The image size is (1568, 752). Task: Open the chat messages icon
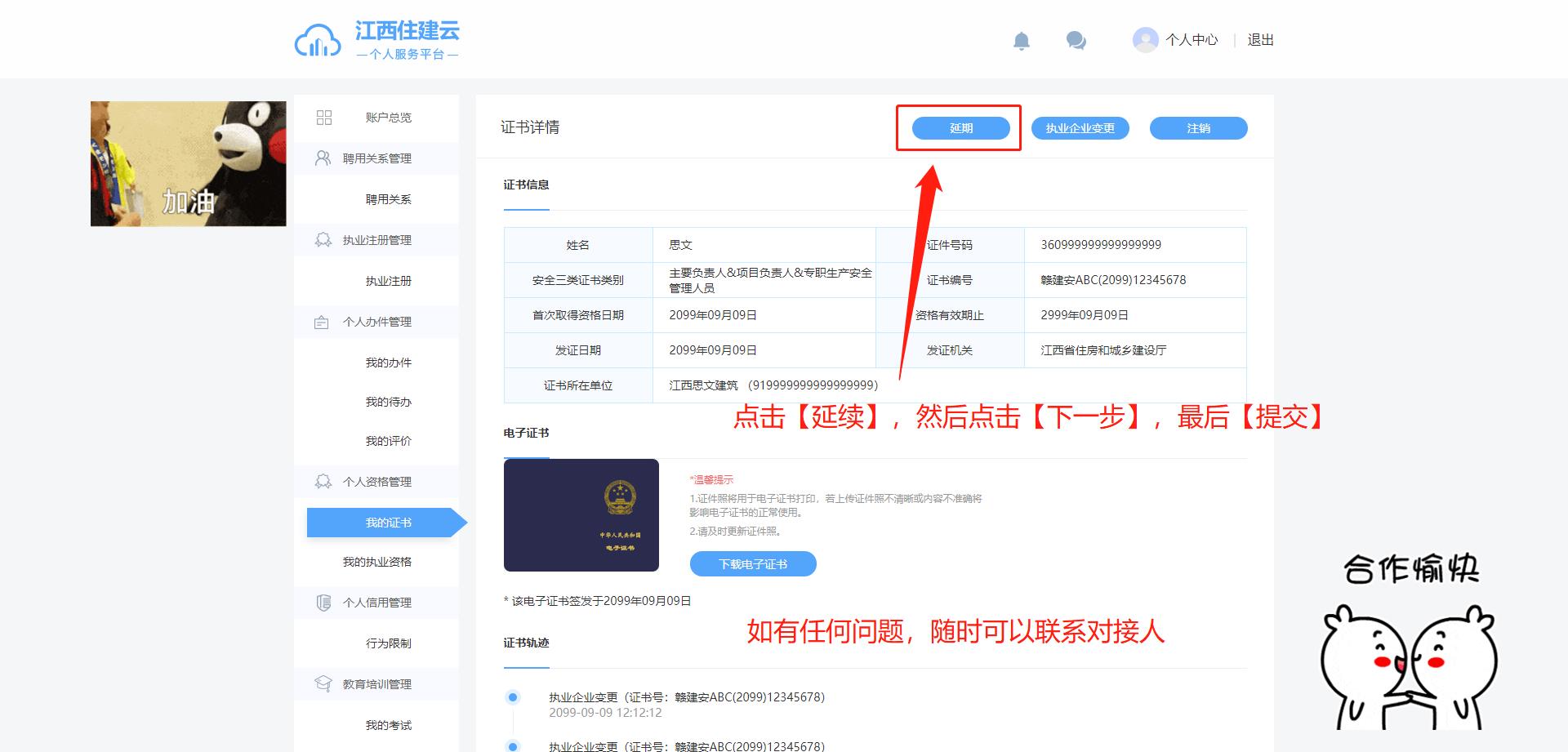pos(1076,41)
